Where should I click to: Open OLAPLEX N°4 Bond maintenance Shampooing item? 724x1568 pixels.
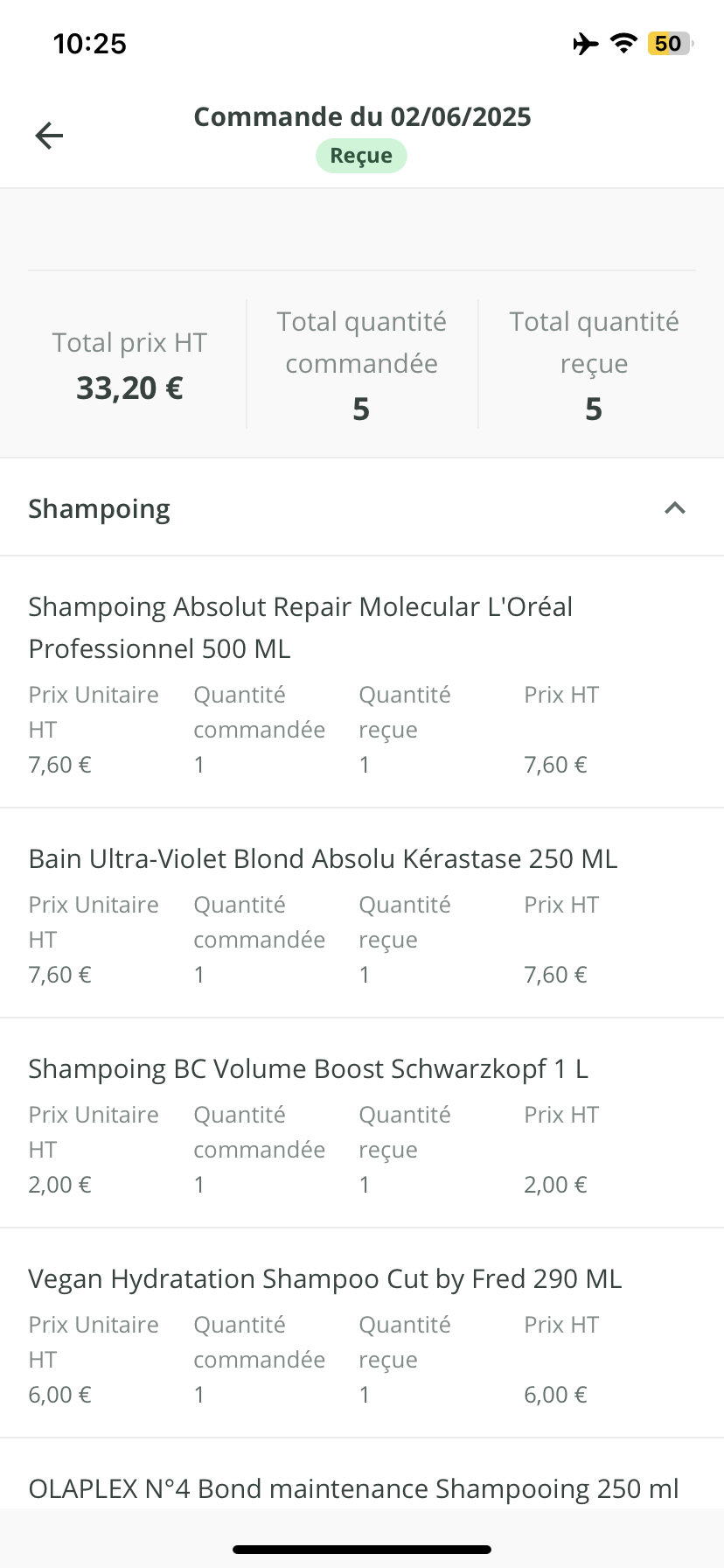click(353, 1488)
